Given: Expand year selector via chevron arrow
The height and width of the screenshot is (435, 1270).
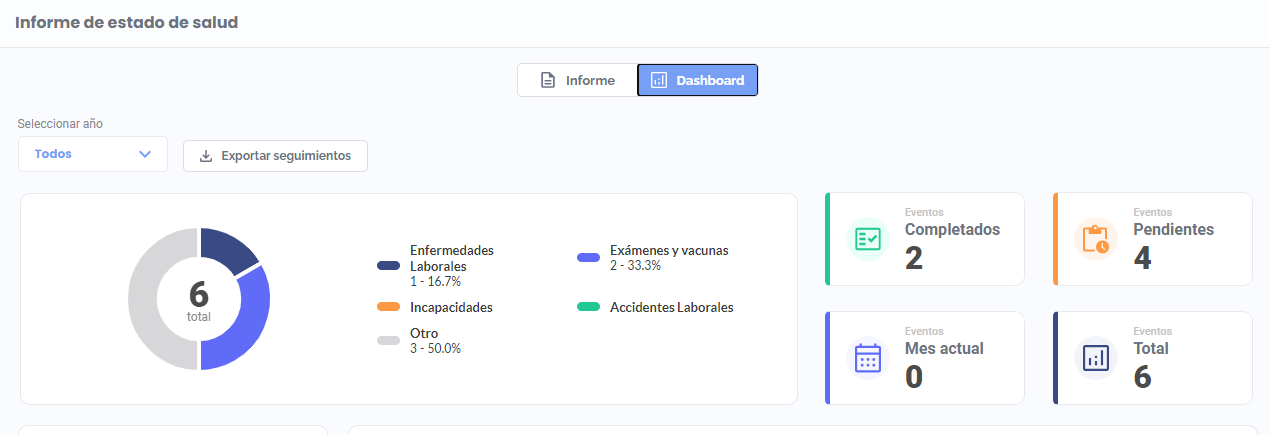Looking at the screenshot, I should tap(145, 154).
